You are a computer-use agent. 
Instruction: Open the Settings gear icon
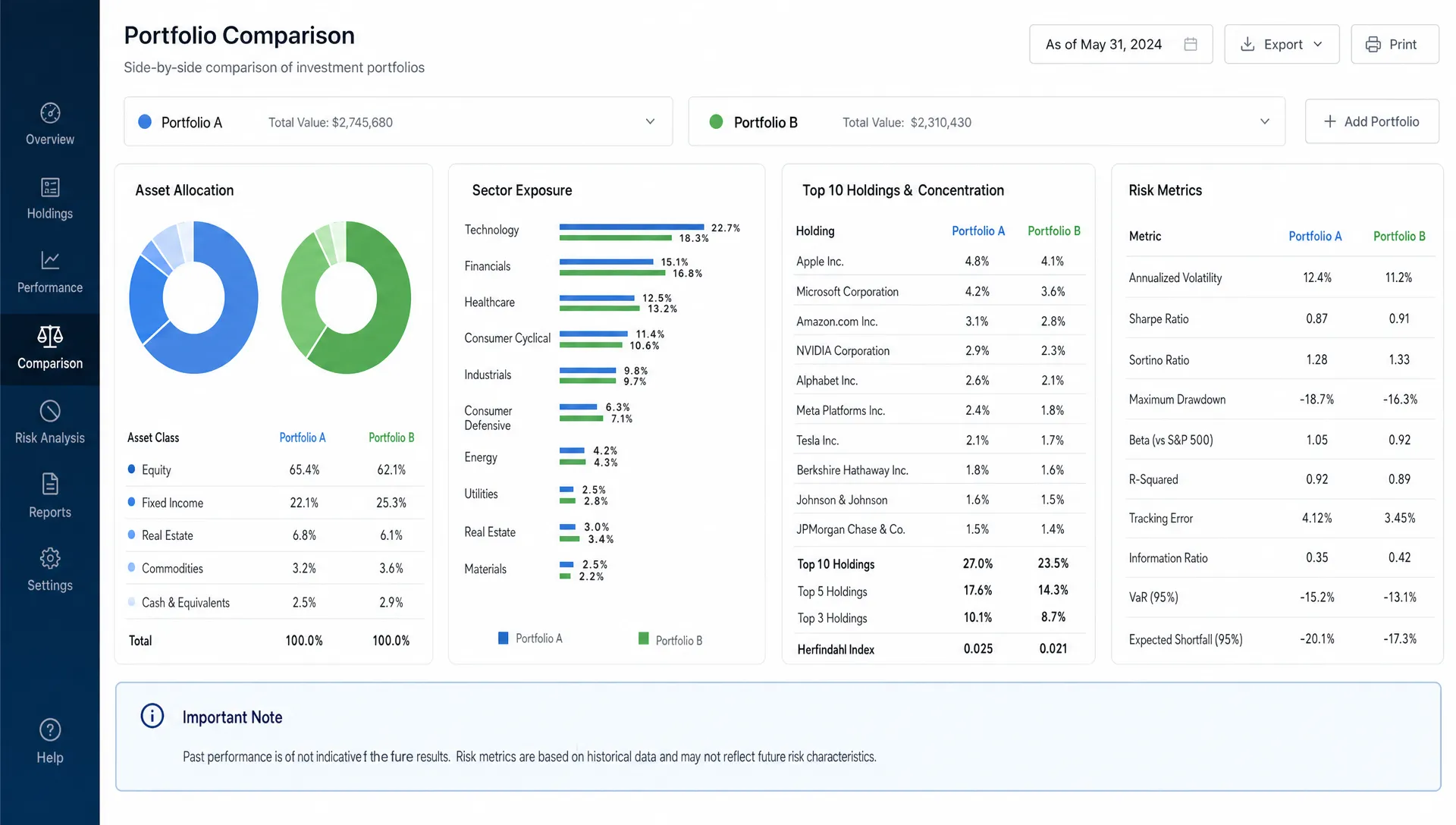(50, 558)
